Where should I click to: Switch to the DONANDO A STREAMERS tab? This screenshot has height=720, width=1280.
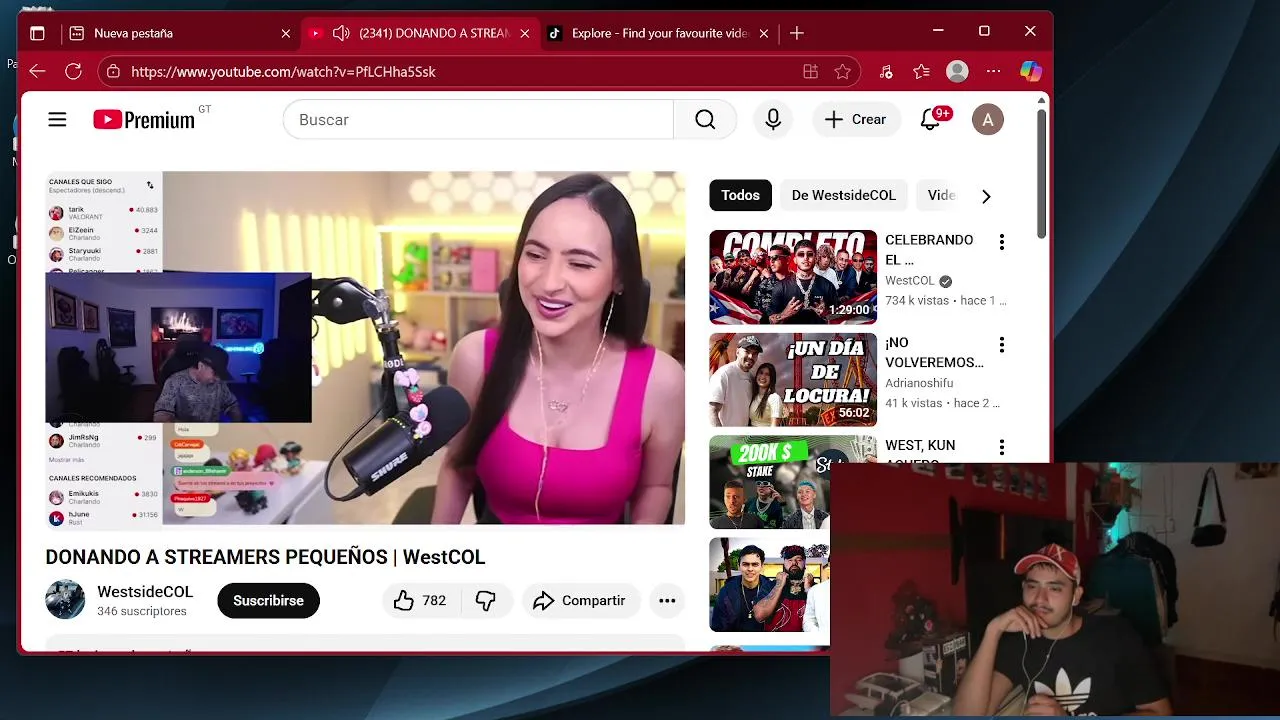pyautogui.click(x=420, y=33)
